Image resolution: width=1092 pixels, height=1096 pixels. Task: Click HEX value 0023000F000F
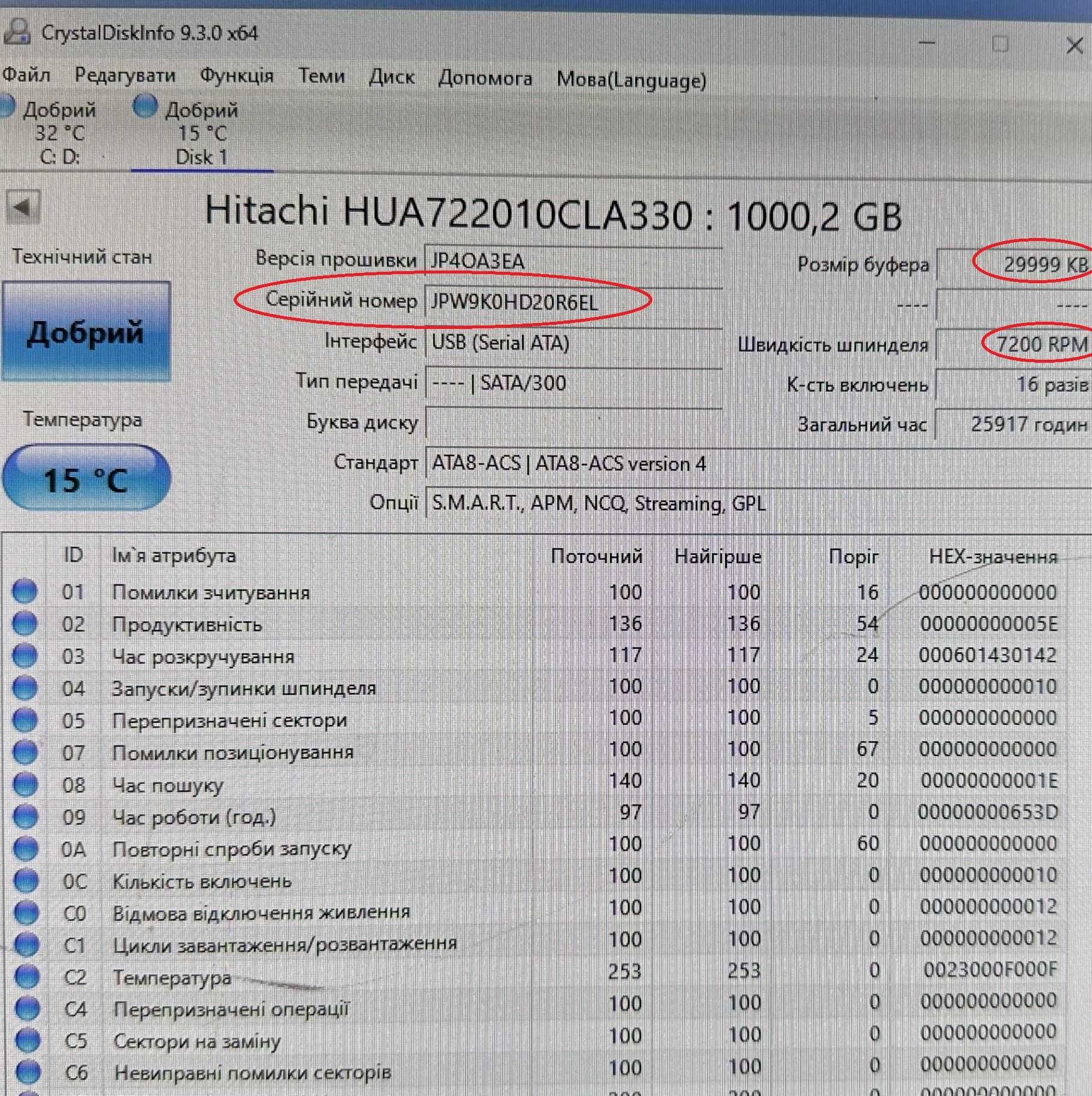(x=990, y=969)
